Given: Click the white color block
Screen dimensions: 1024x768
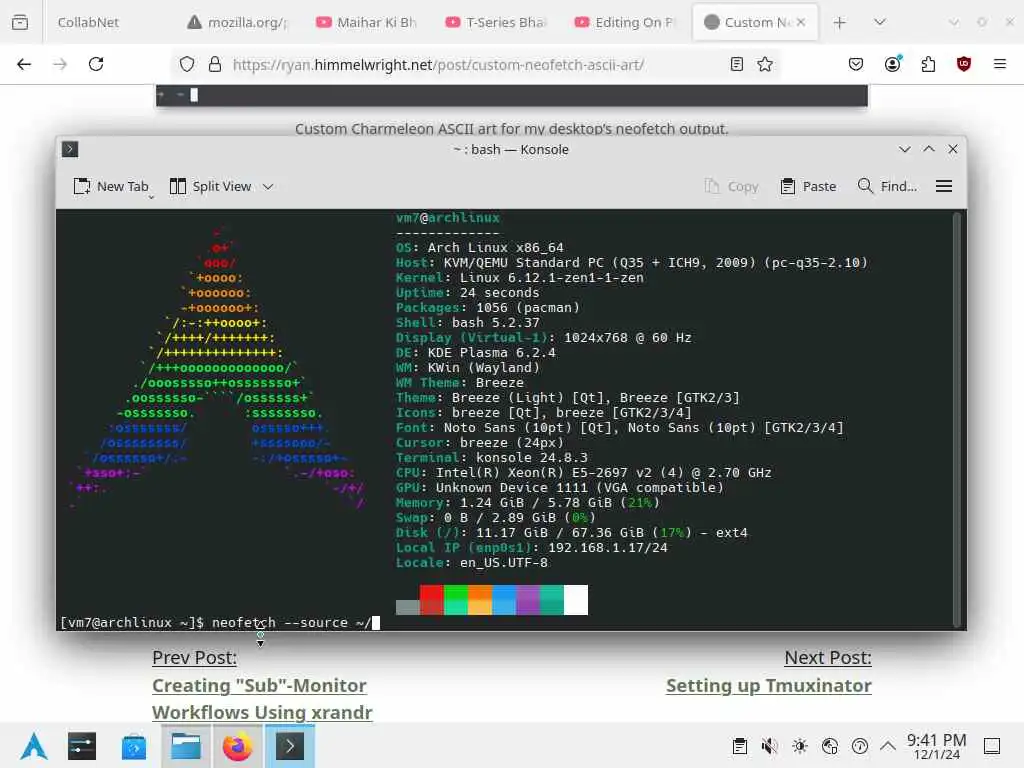Looking at the screenshot, I should 576,600.
